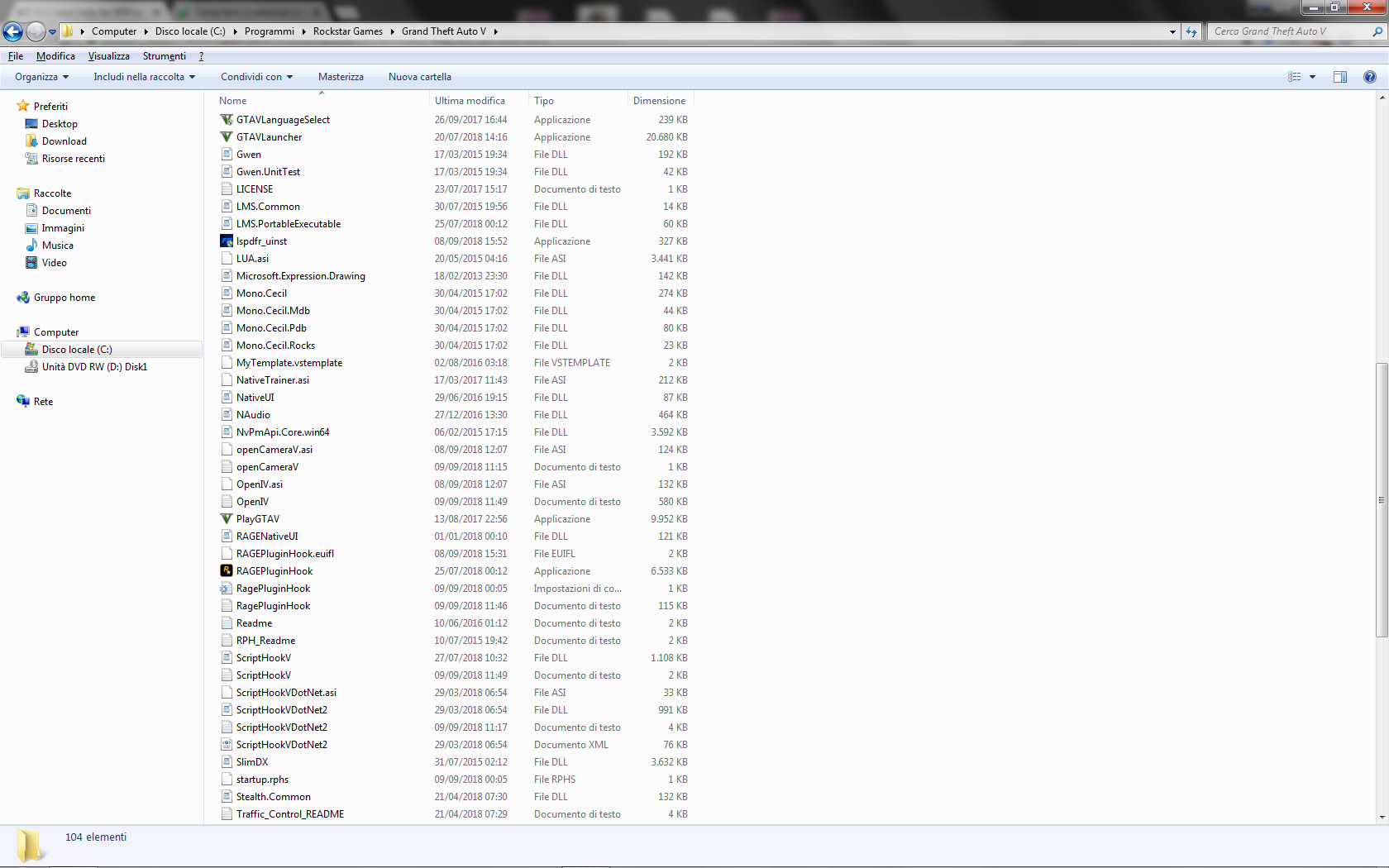Open the ? help menu
1389x868 pixels.
click(x=201, y=56)
